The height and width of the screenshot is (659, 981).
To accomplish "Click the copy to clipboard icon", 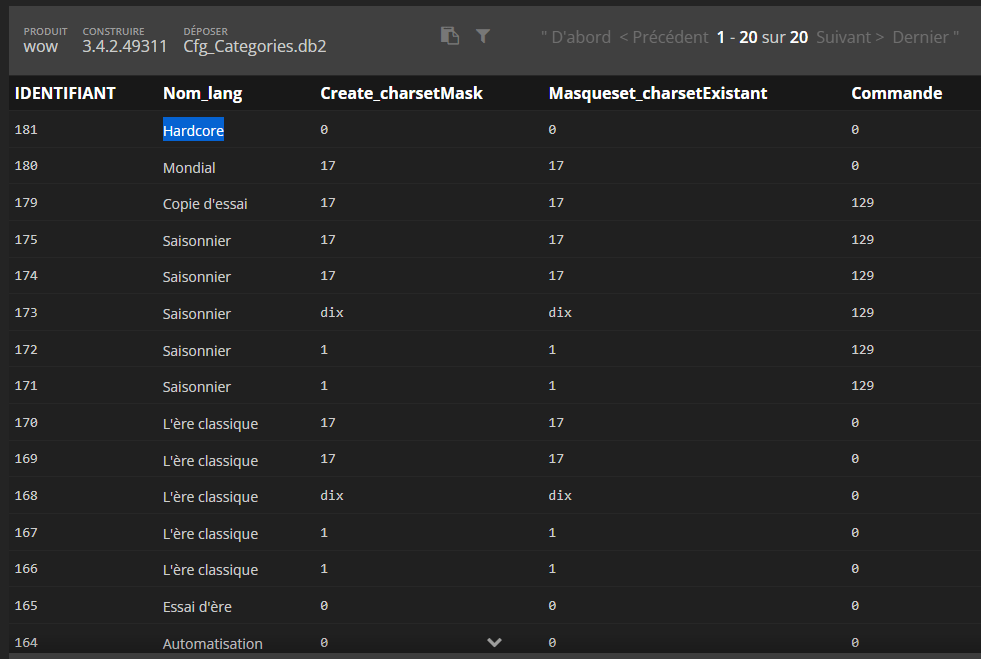I will [450, 36].
